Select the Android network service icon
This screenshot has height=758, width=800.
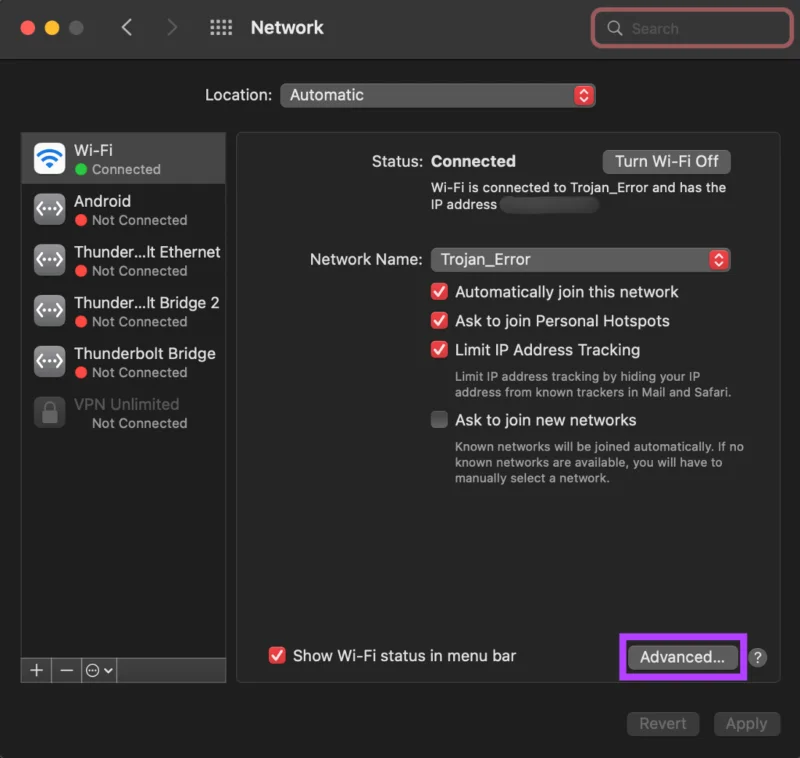click(x=49, y=209)
